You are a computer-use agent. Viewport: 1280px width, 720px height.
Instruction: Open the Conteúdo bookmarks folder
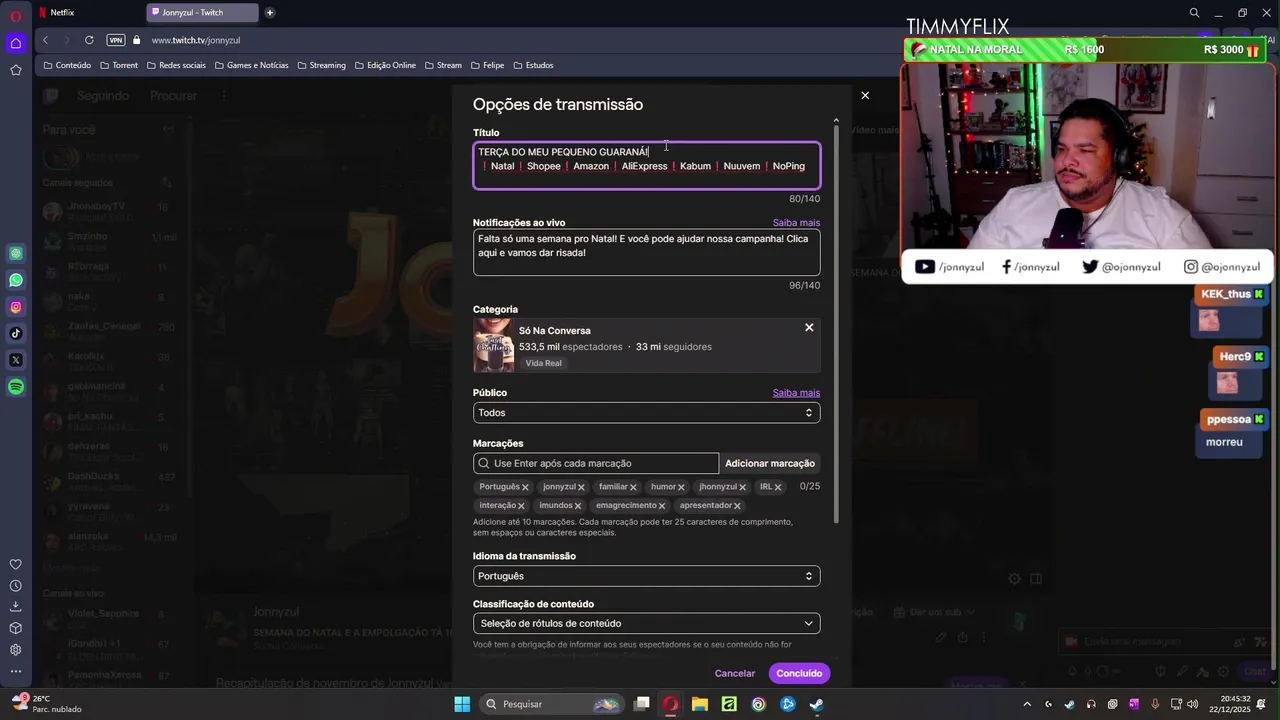coord(67,65)
